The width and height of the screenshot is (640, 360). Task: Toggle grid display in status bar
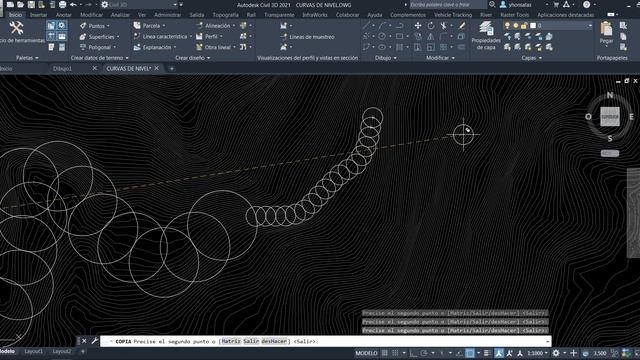(384, 353)
